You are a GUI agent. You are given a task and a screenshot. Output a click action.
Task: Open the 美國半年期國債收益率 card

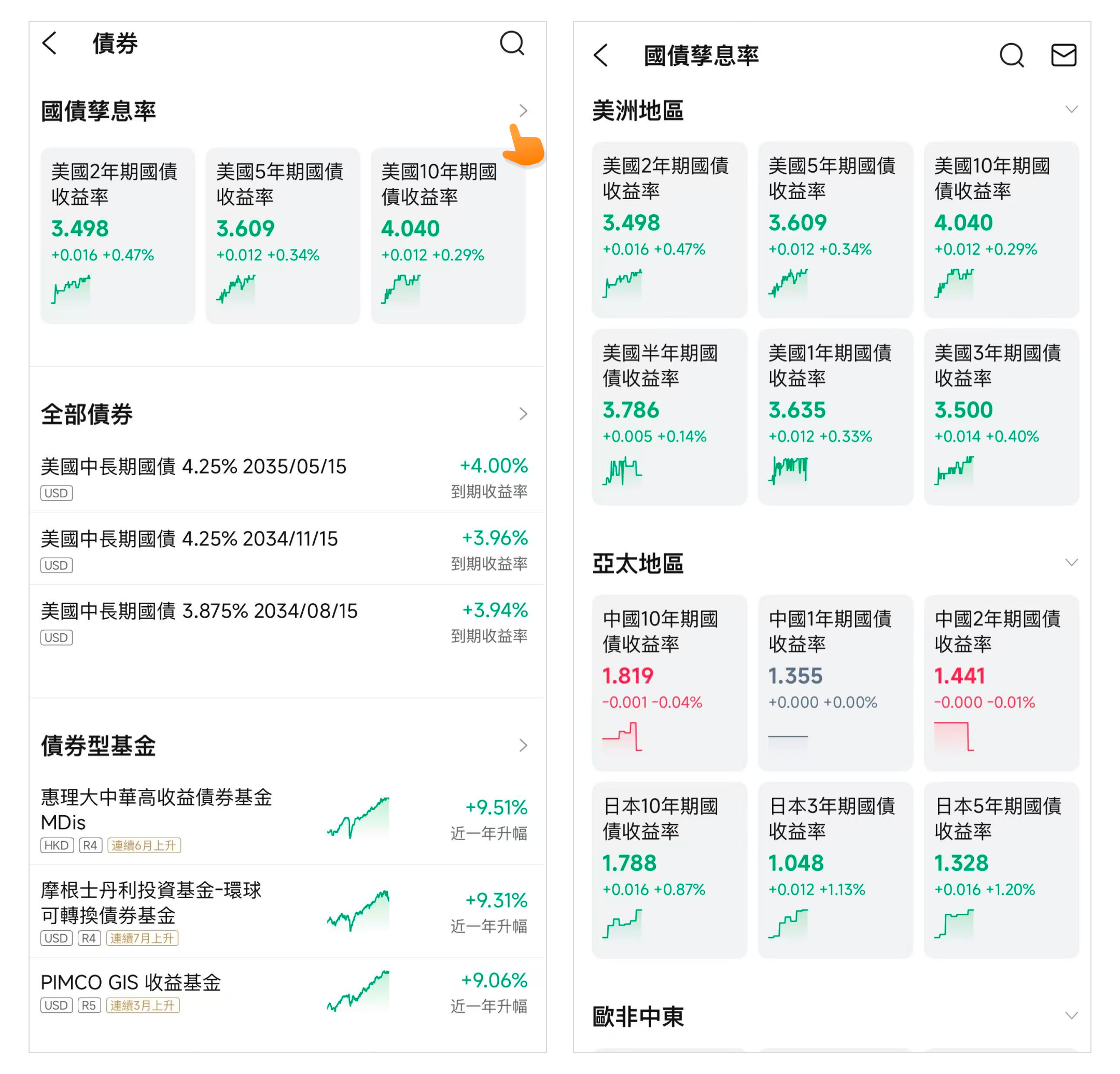669,416
